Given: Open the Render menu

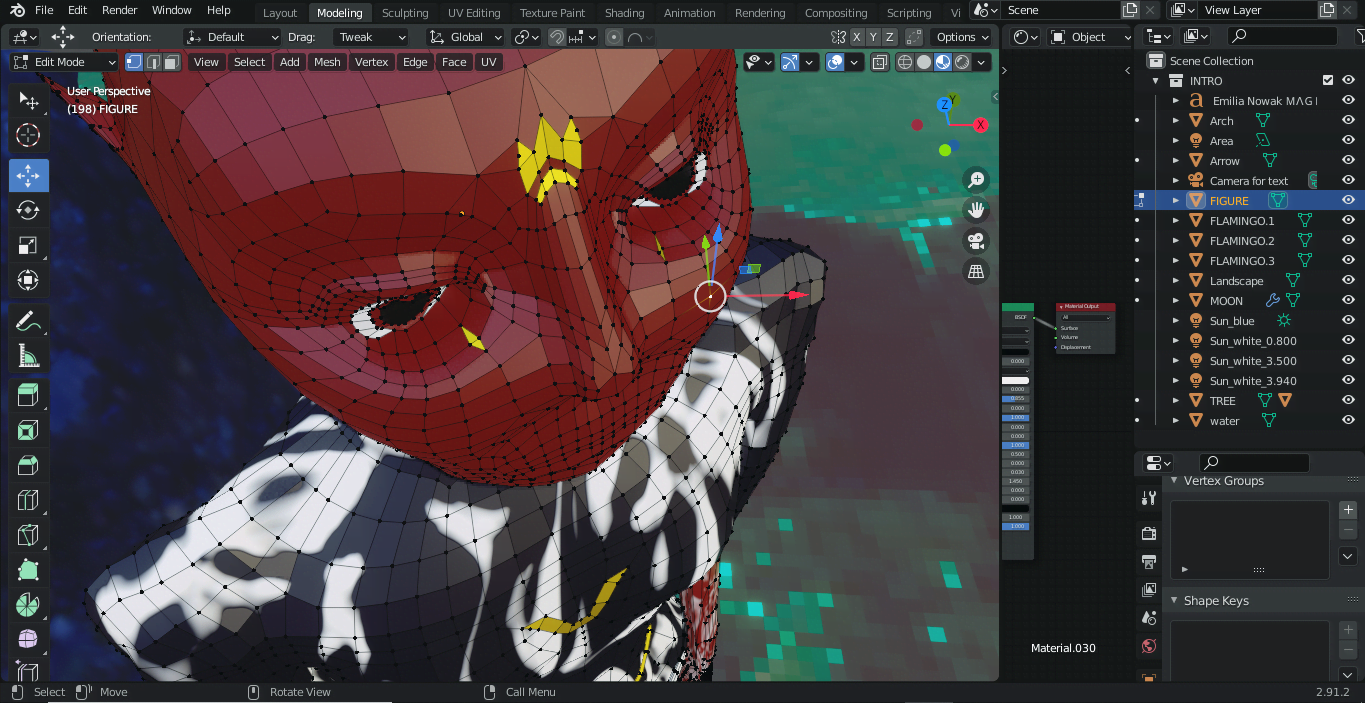Looking at the screenshot, I should tap(120, 10).
